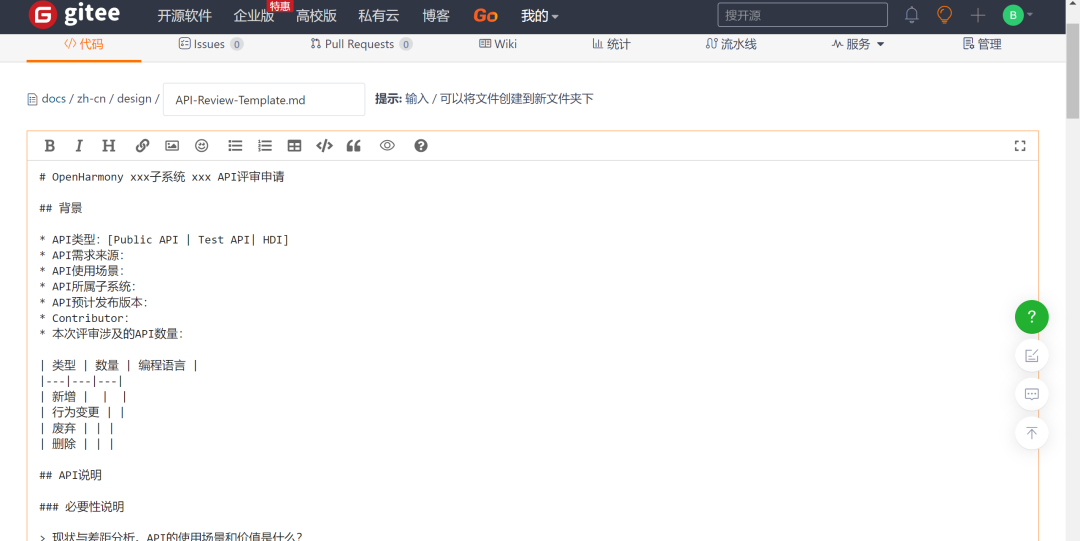Click the line '## API说明'
Viewport: 1080px width, 541px height.
point(71,475)
